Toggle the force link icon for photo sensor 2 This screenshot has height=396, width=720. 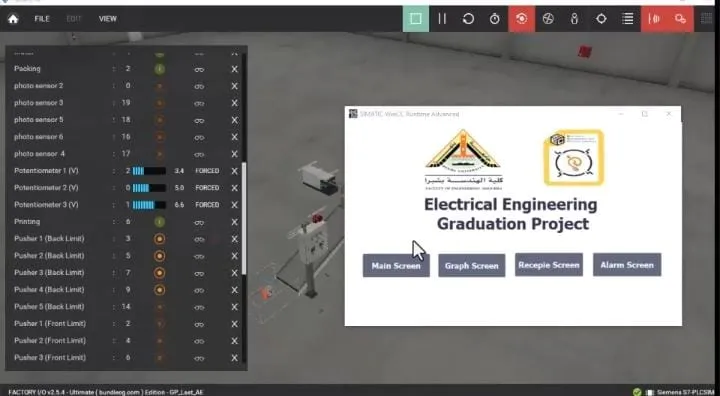pyautogui.click(x=199, y=86)
